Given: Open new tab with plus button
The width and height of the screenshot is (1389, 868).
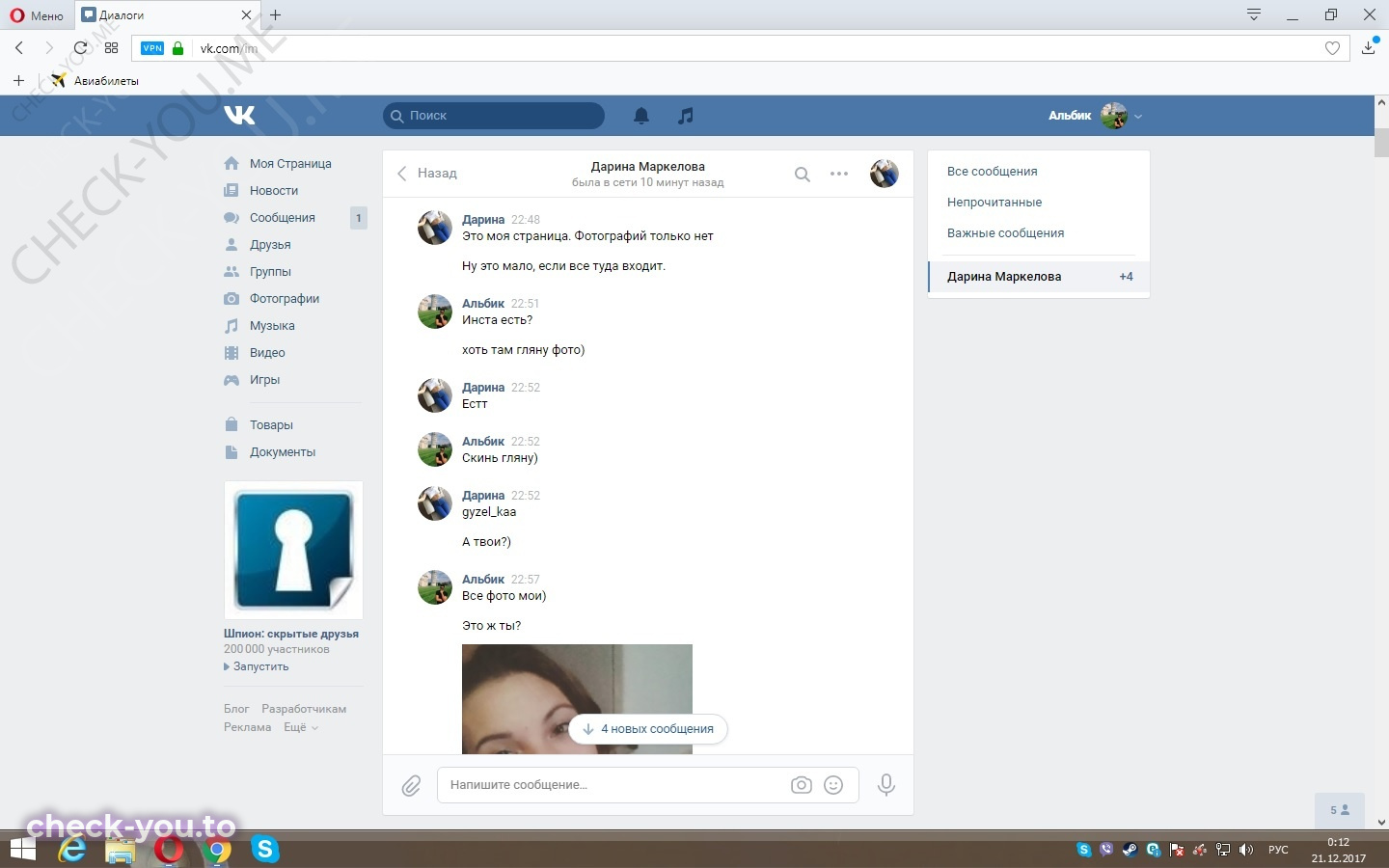Looking at the screenshot, I should point(276,15).
